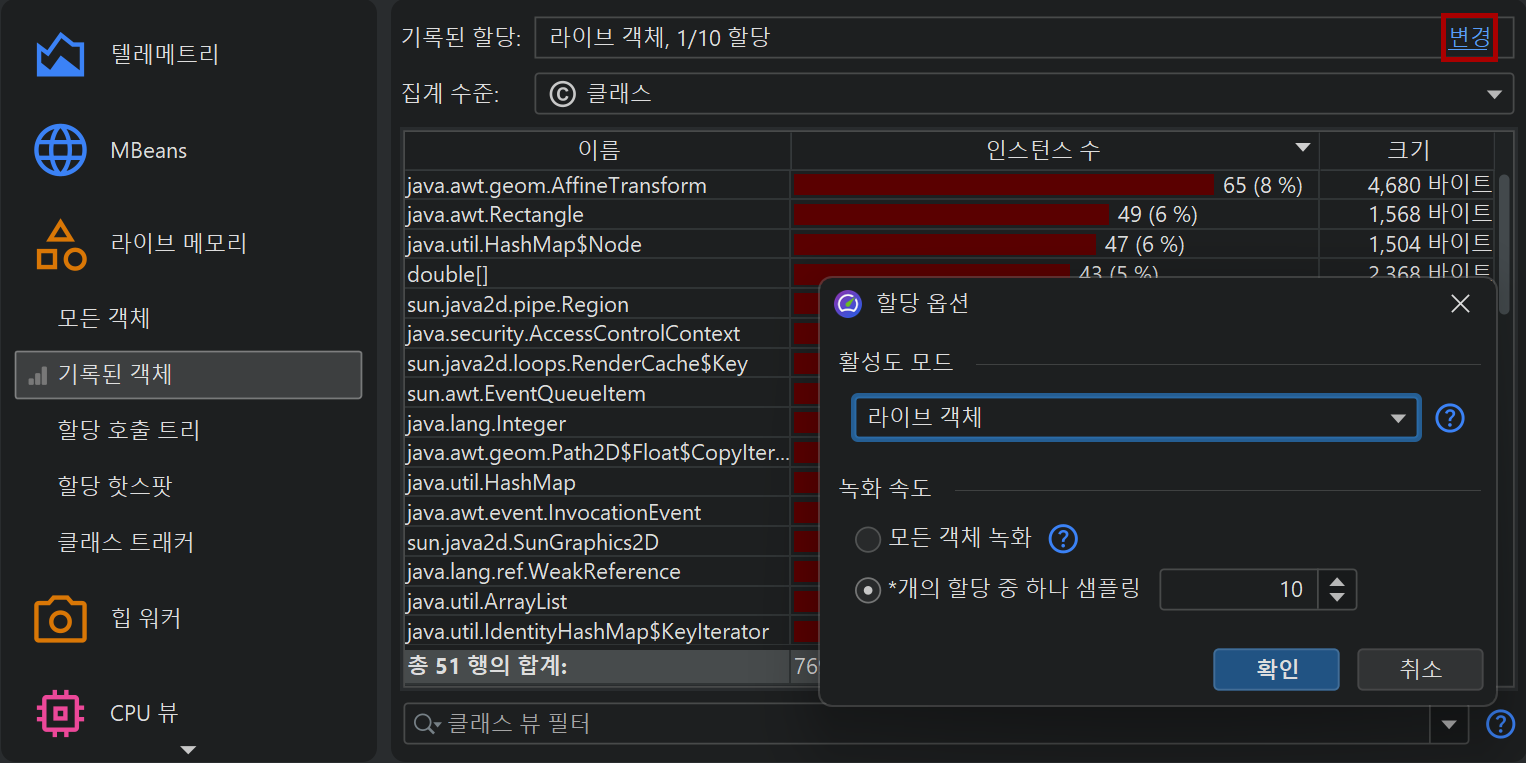Screen dimensions: 1526x763
Task: Click the 1,504 바이트 size cell
Action: pos(1407,245)
